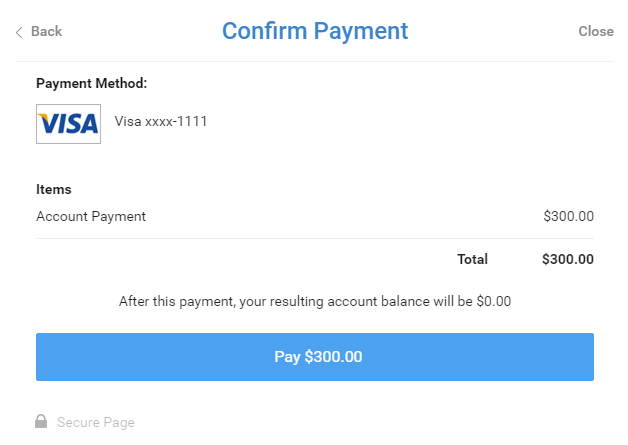This screenshot has height=445, width=628.
Task: Click the resulting account balance message
Action: (314, 300)
